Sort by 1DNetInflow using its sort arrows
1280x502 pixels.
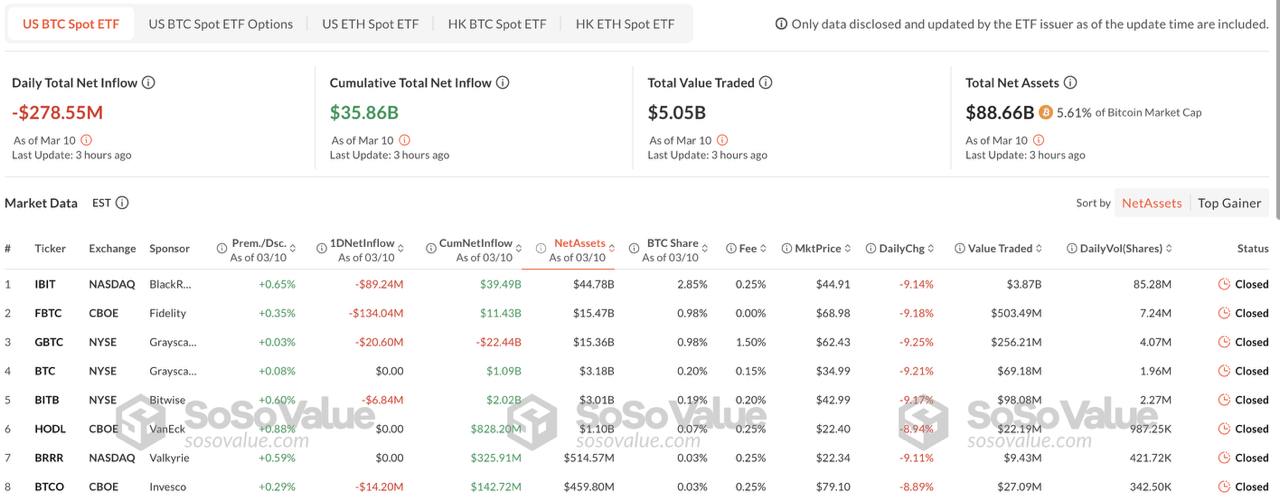point(402,248)
